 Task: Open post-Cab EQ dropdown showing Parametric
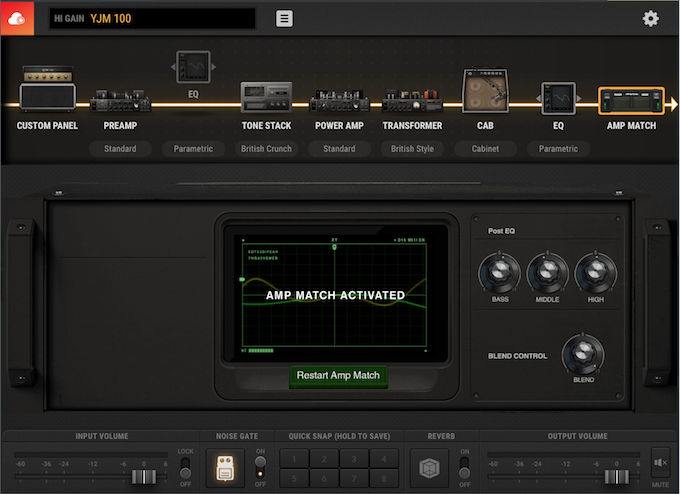pyautogui.click(x=558, y=149)
